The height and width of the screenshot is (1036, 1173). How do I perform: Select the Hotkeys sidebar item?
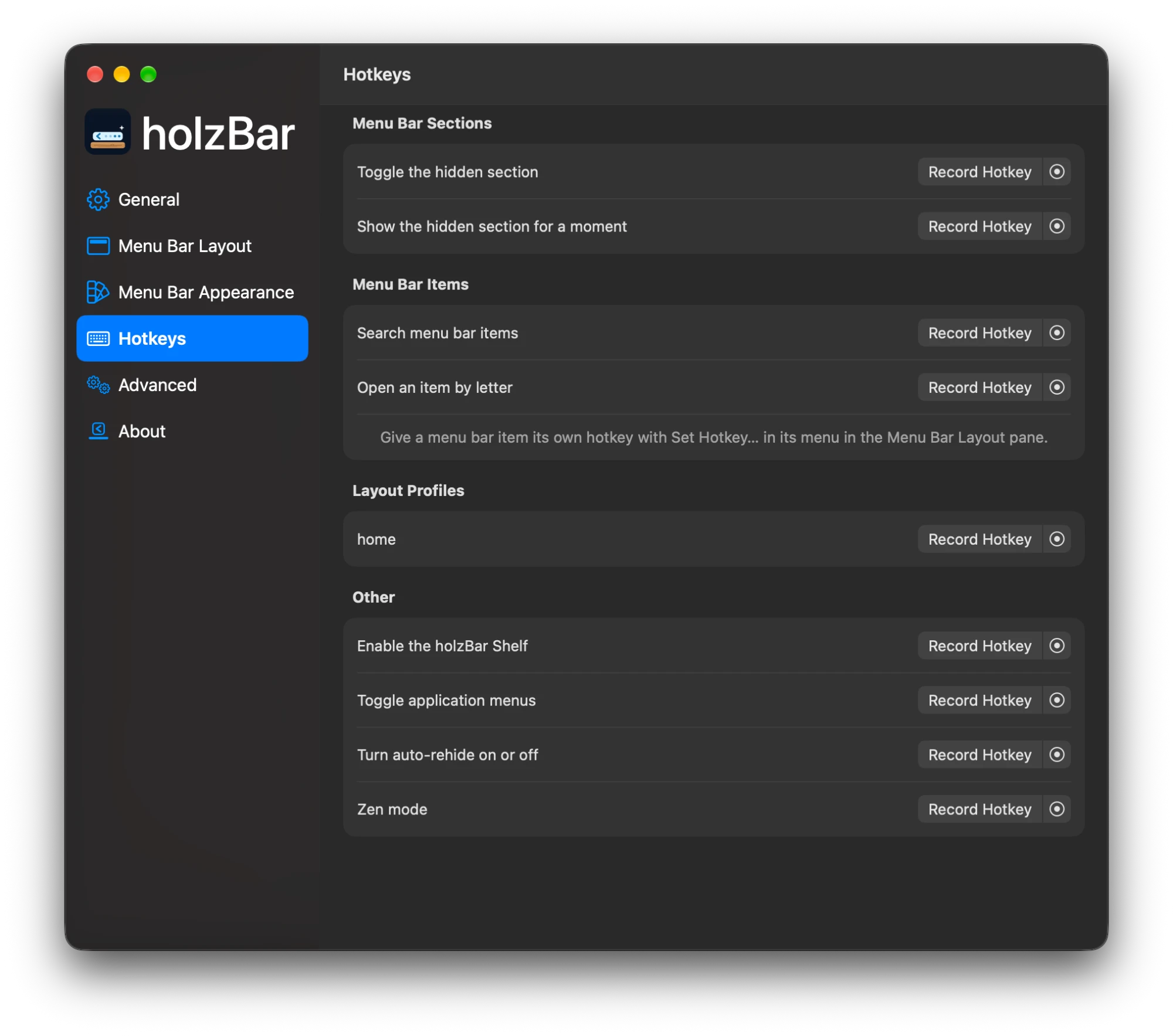(x=192, y=338)
